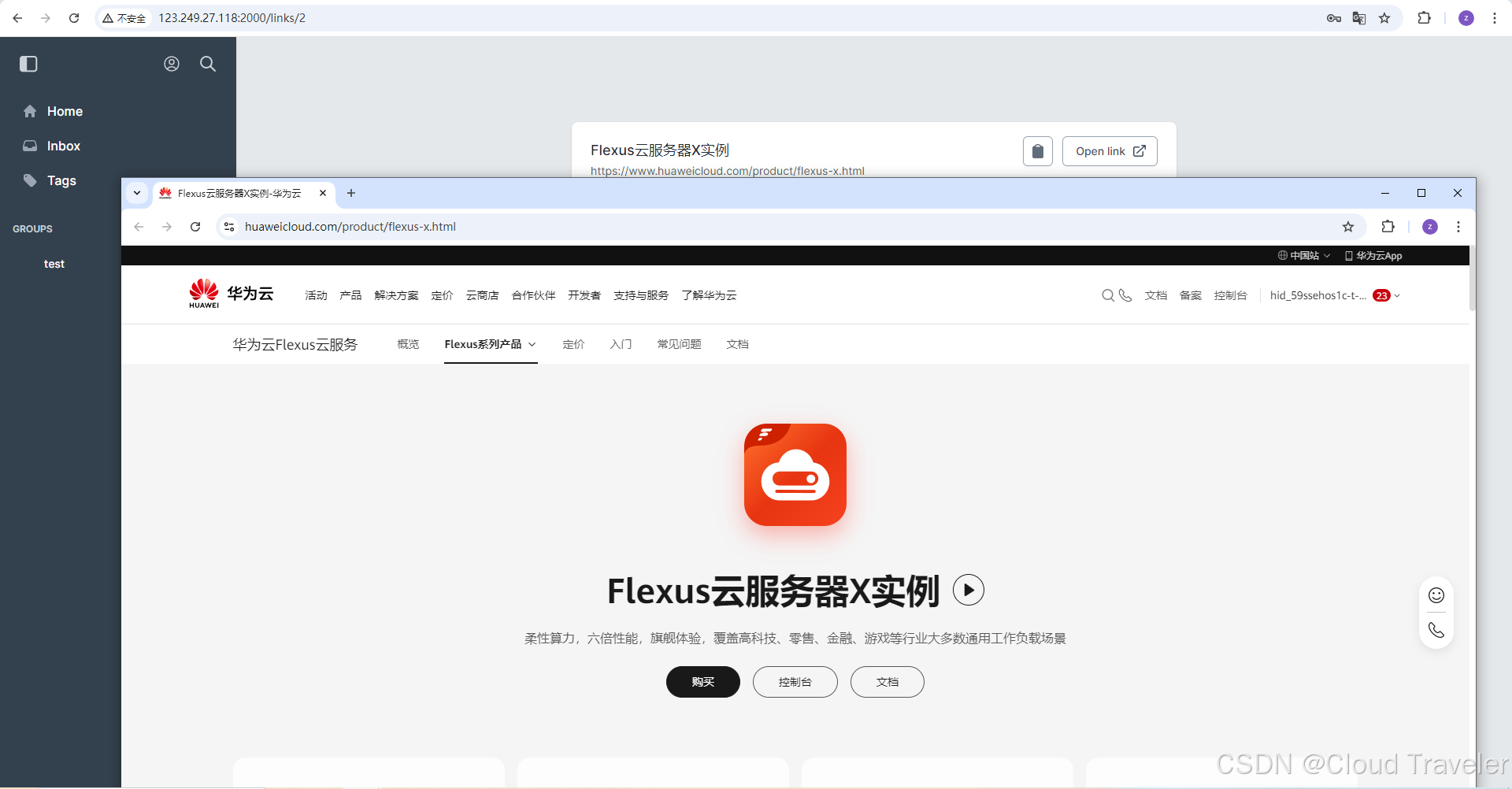Screen dimensions: 1512x789
Task: Expand the hid_59ssehos1c-t account dropdown
Action: [1335, 295]
